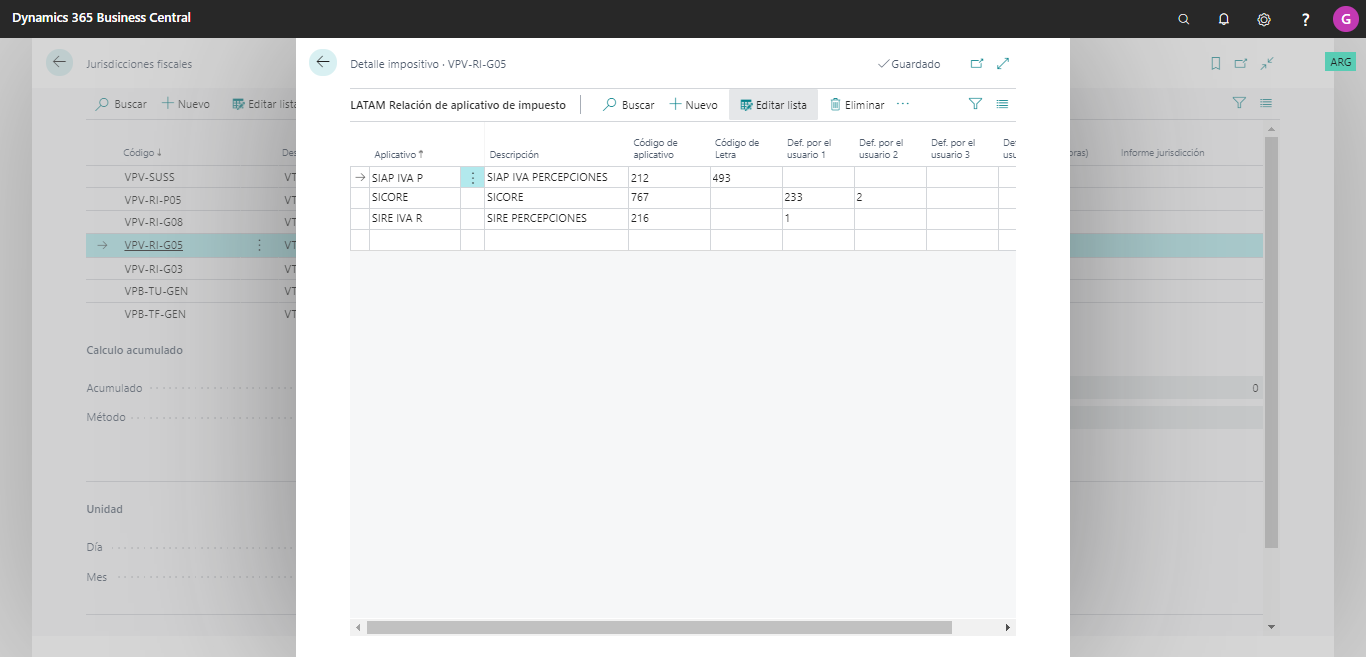Select the SICORE aplicativo cell
The height and width of the screenshot is (657, 1366).
(x=415, y=197)
